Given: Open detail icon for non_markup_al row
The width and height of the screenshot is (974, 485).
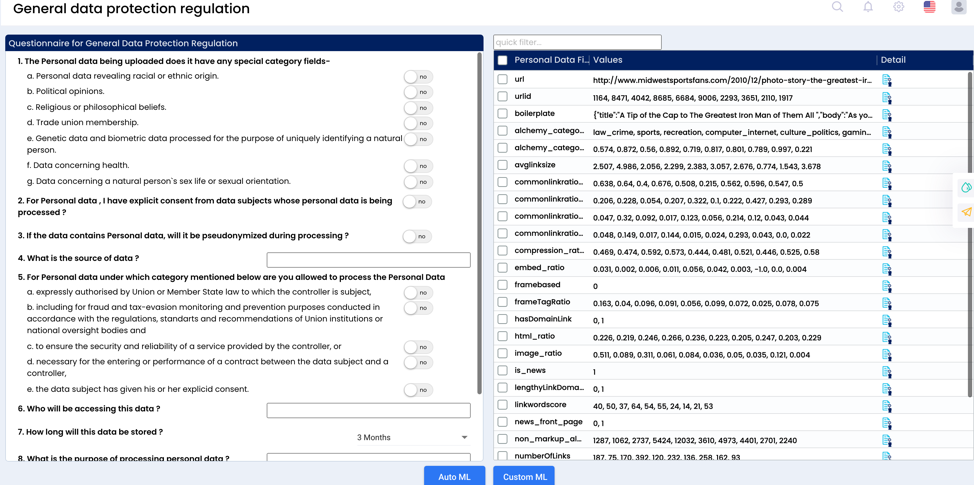Looking at the screenshot, I should 887,440.
